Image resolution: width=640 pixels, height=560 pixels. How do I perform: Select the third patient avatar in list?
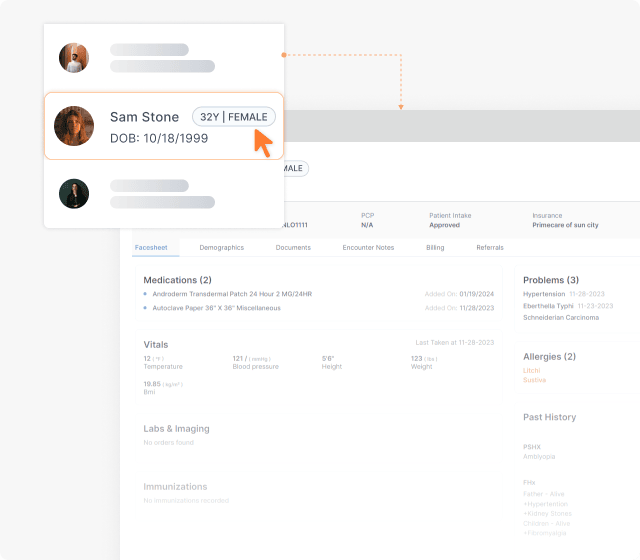(x=73, y=193)
